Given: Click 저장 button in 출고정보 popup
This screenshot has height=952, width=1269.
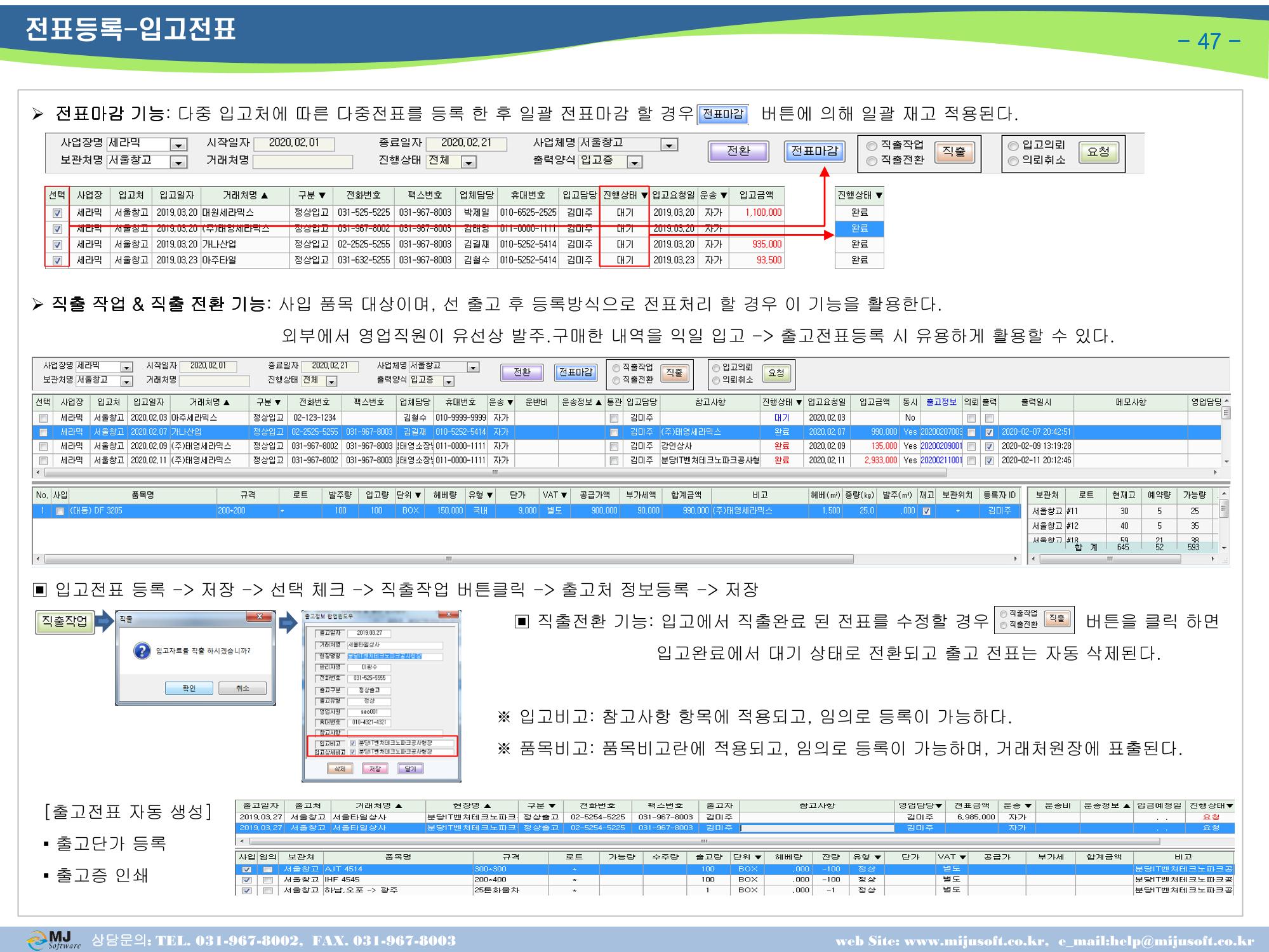Looking at the screenshot, I should point(375,769).
